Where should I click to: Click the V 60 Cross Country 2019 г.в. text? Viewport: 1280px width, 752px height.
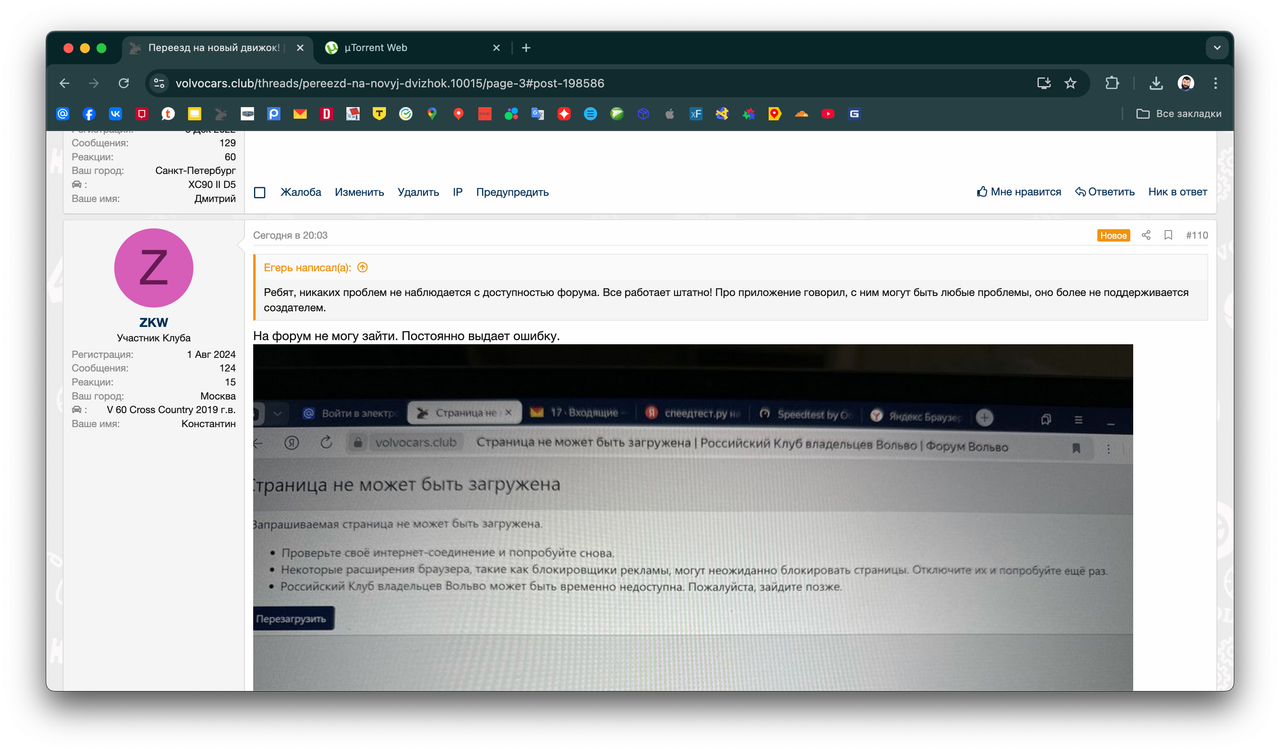(171, 410)
